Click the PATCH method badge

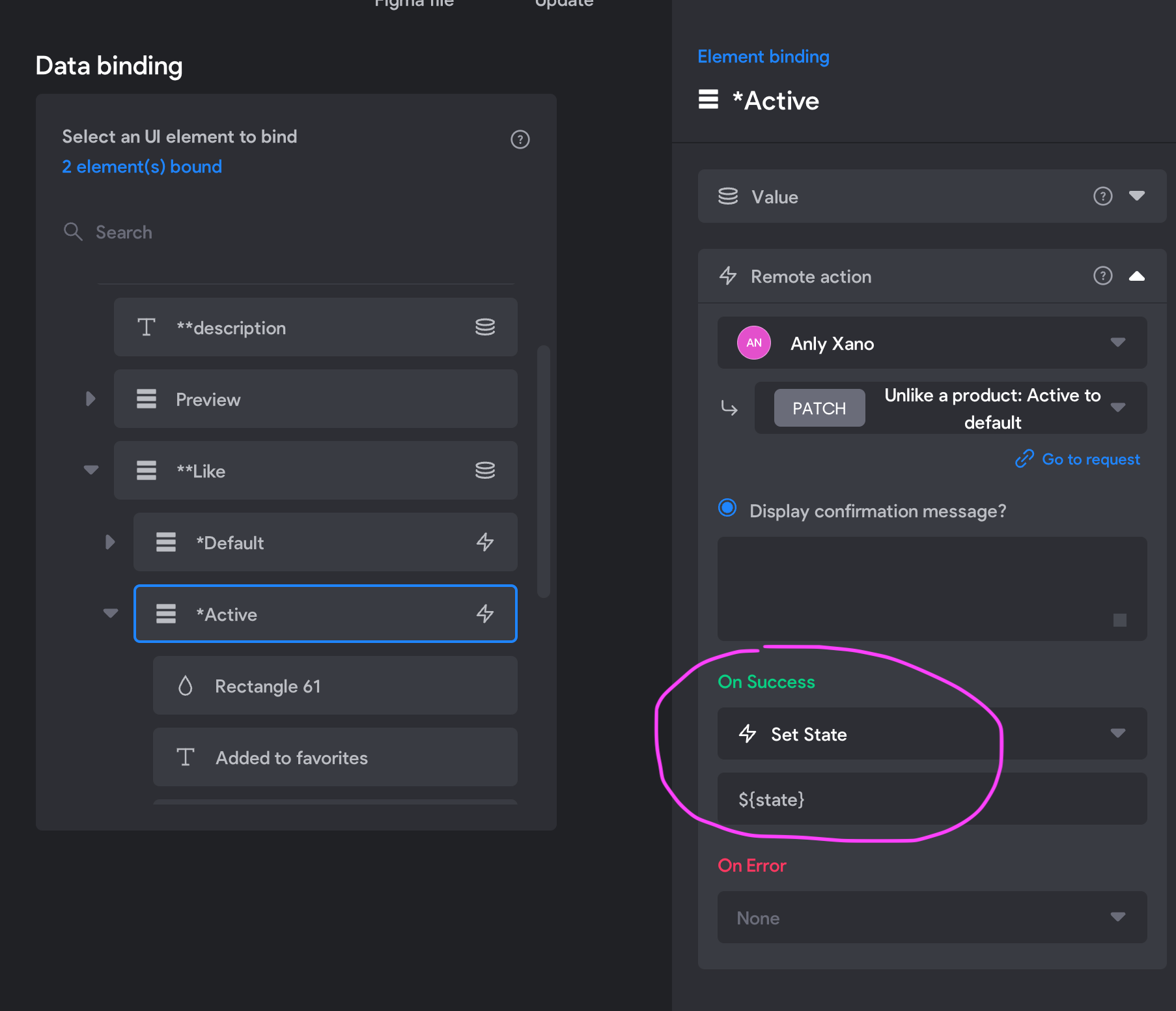819,408
